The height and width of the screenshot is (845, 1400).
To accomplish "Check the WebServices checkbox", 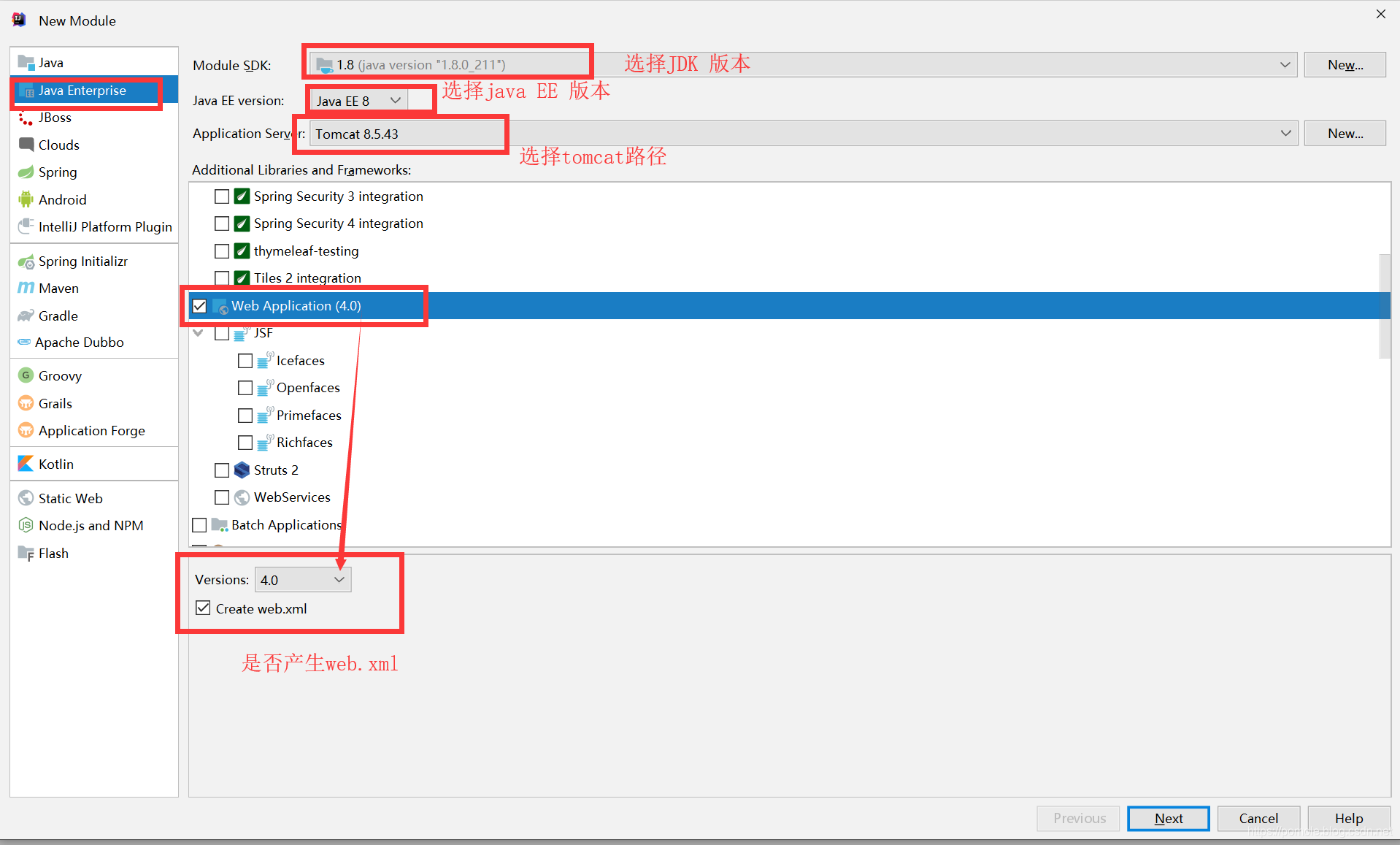I will pos(222,497).
